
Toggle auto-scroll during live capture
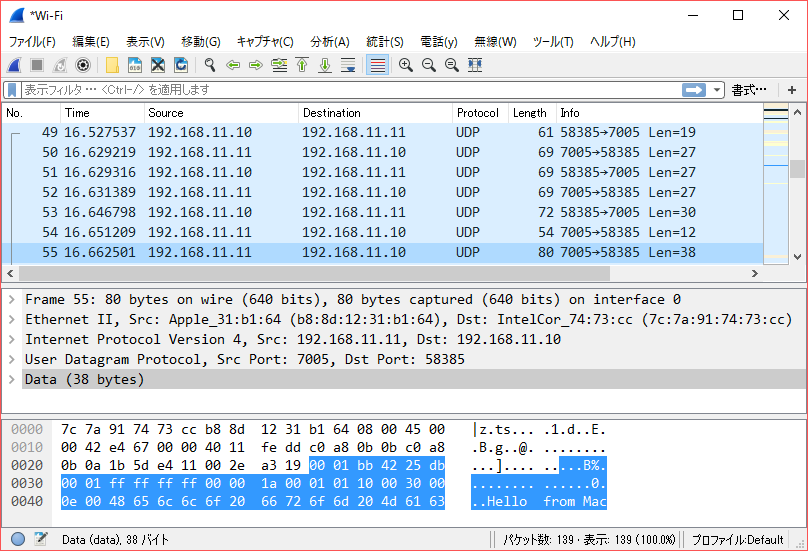pos(348,65)
